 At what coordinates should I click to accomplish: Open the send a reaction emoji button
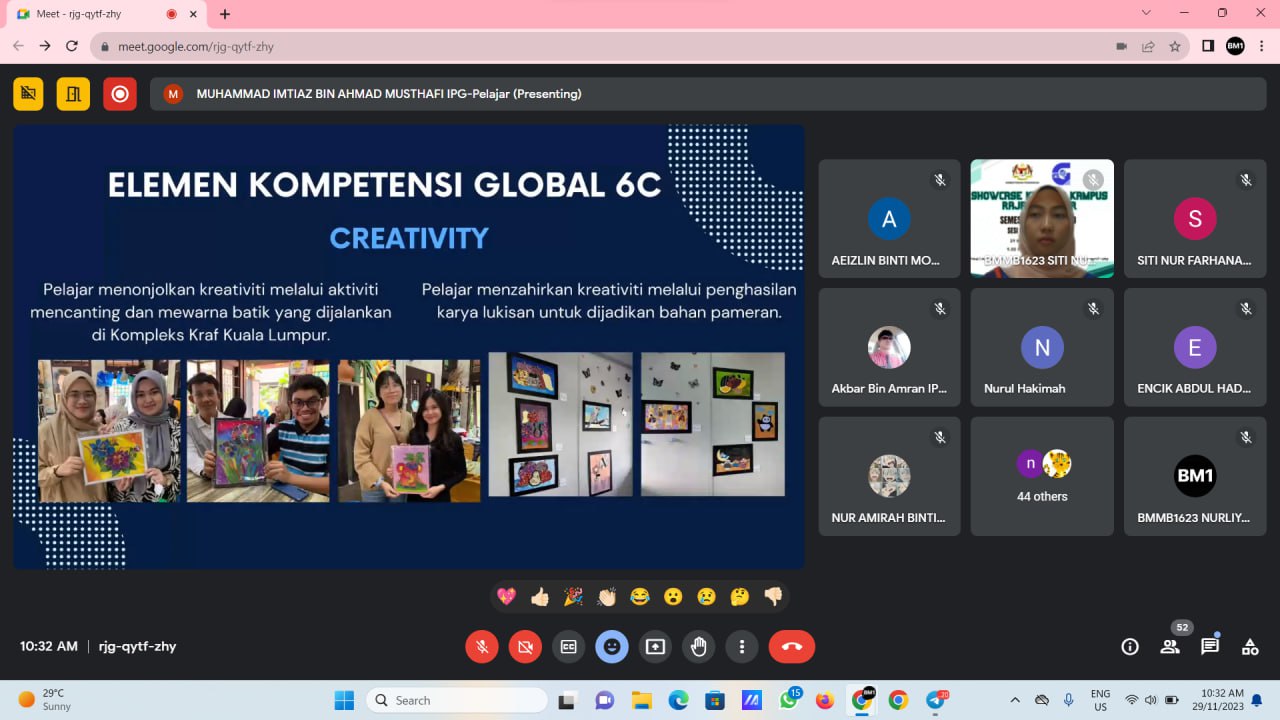(x=612, y=647)
